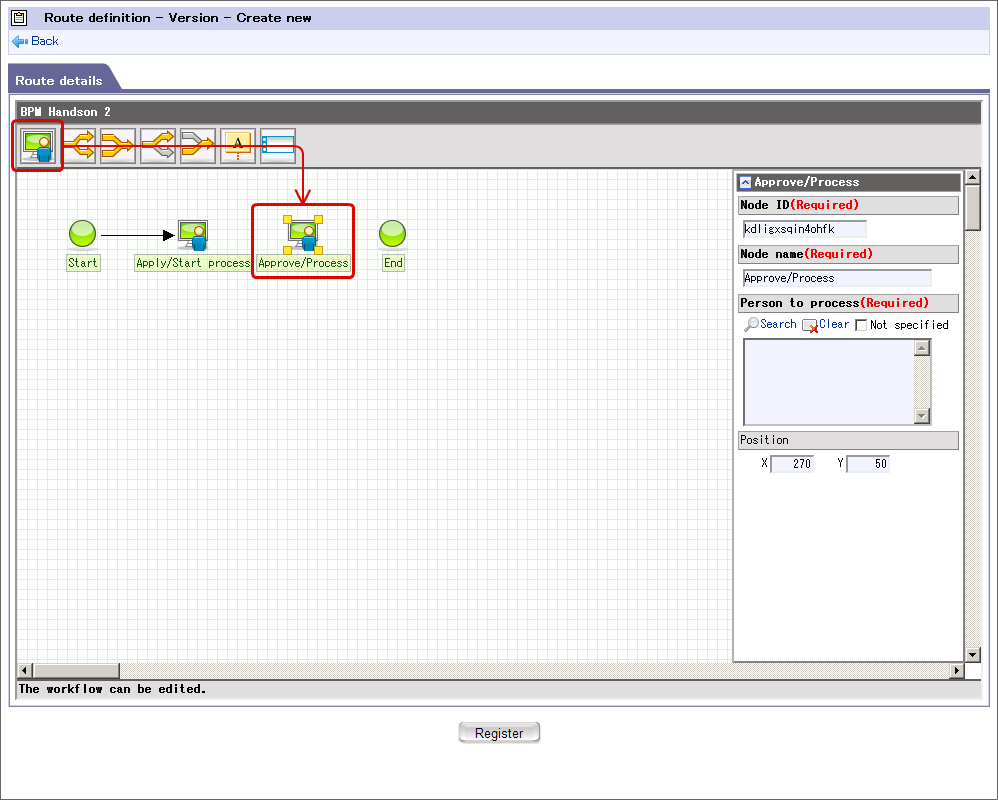Click the status message 'The workflow can be edited.'
The width and height of the screenshot is (998, 800).
[112, 689]
